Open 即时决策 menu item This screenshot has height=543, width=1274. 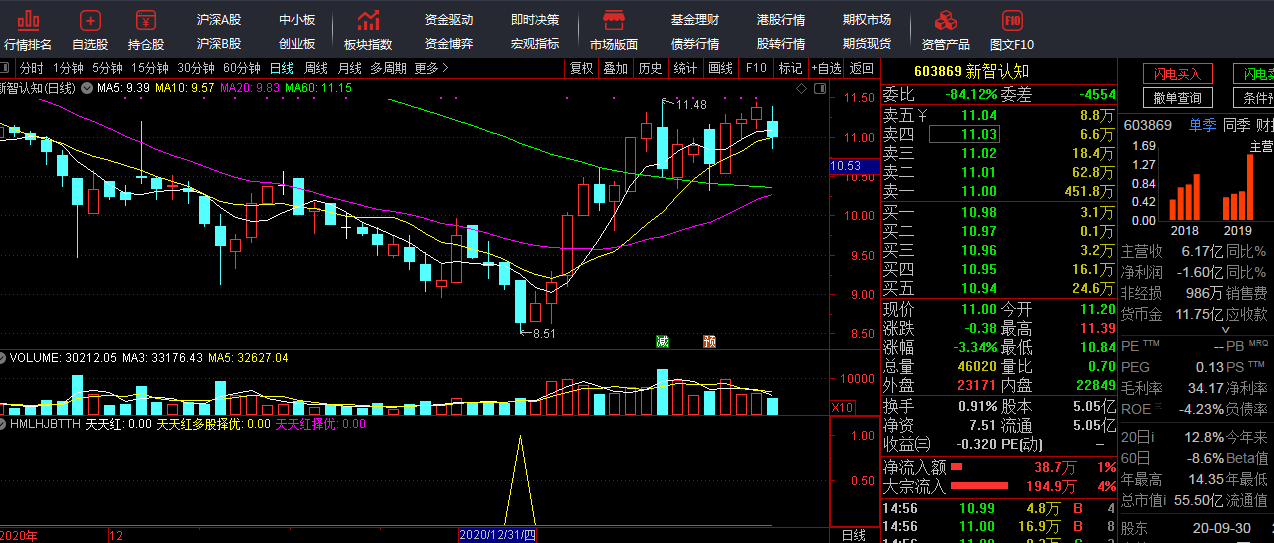[x=535, y=20]
